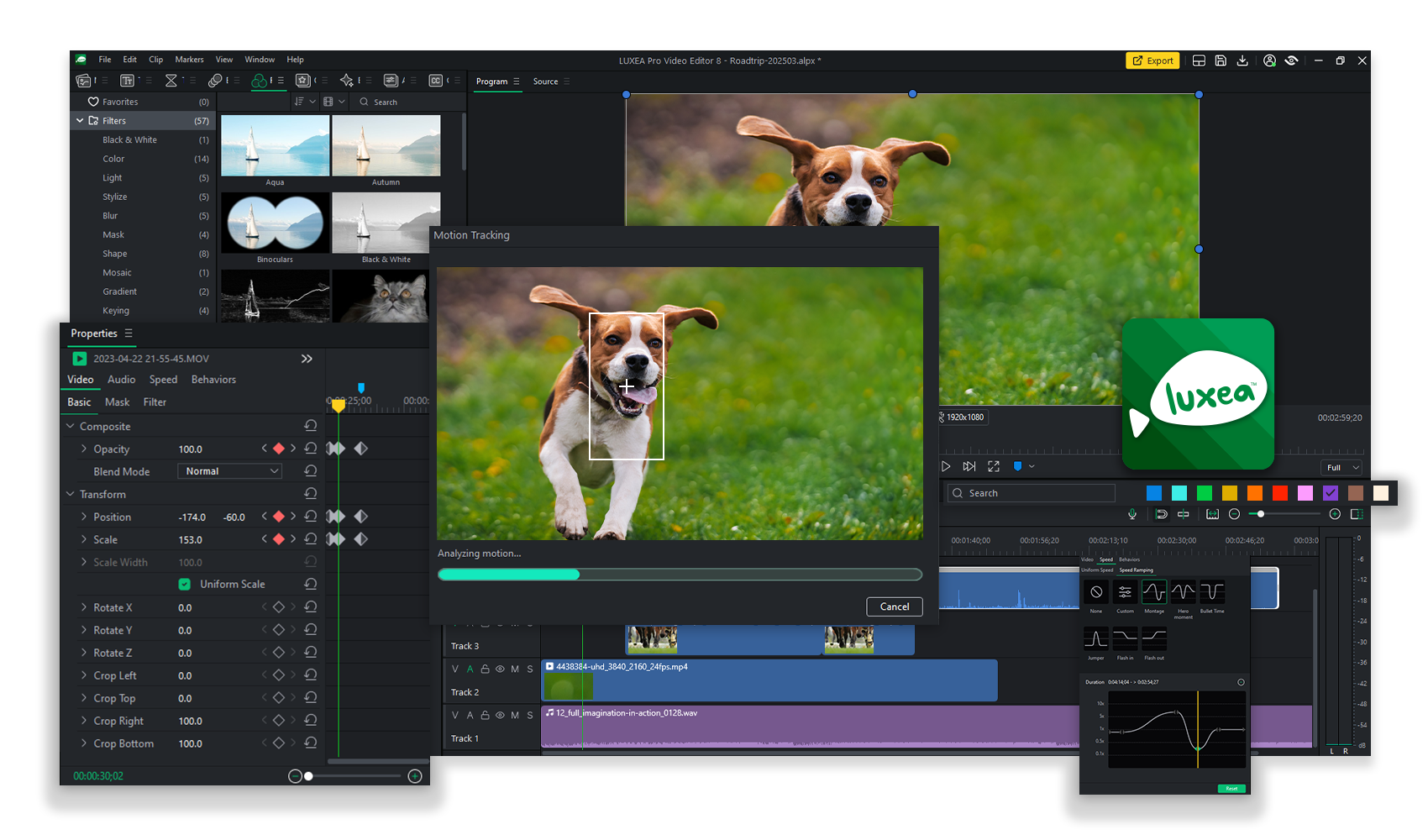Choose the red clip color swatch
Viewport: 1428px width, 840px height.
[x=1280, y=493]
